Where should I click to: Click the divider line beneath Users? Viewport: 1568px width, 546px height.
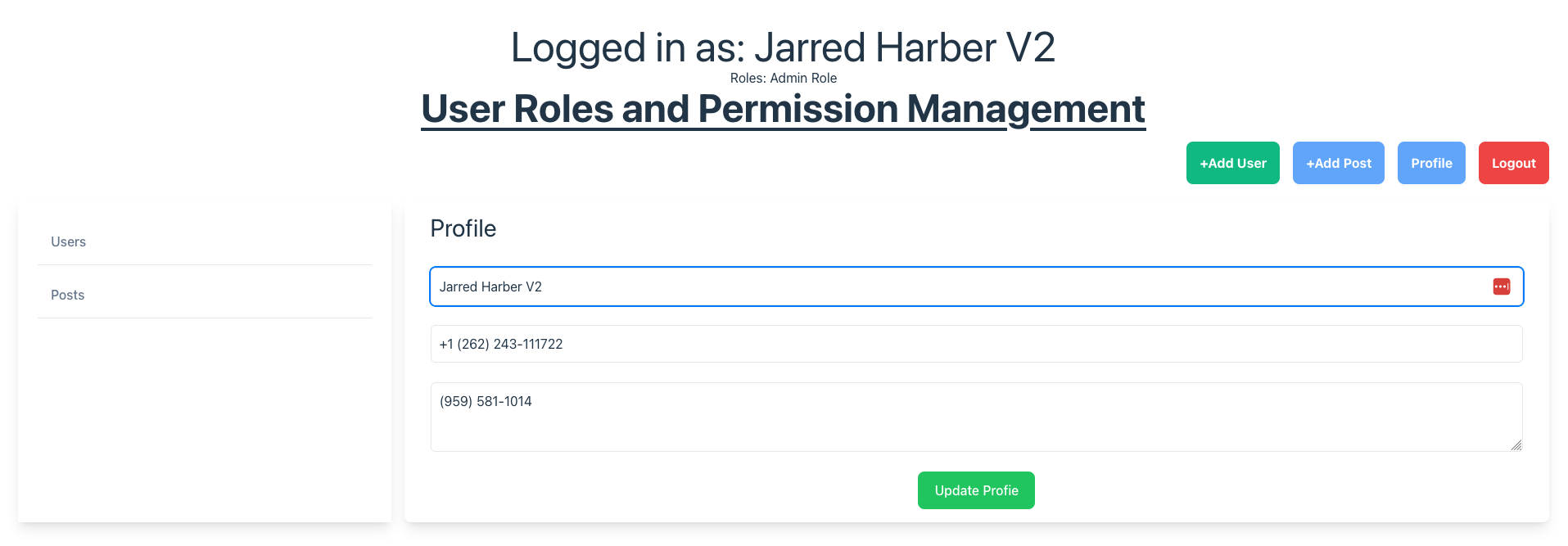205,264
